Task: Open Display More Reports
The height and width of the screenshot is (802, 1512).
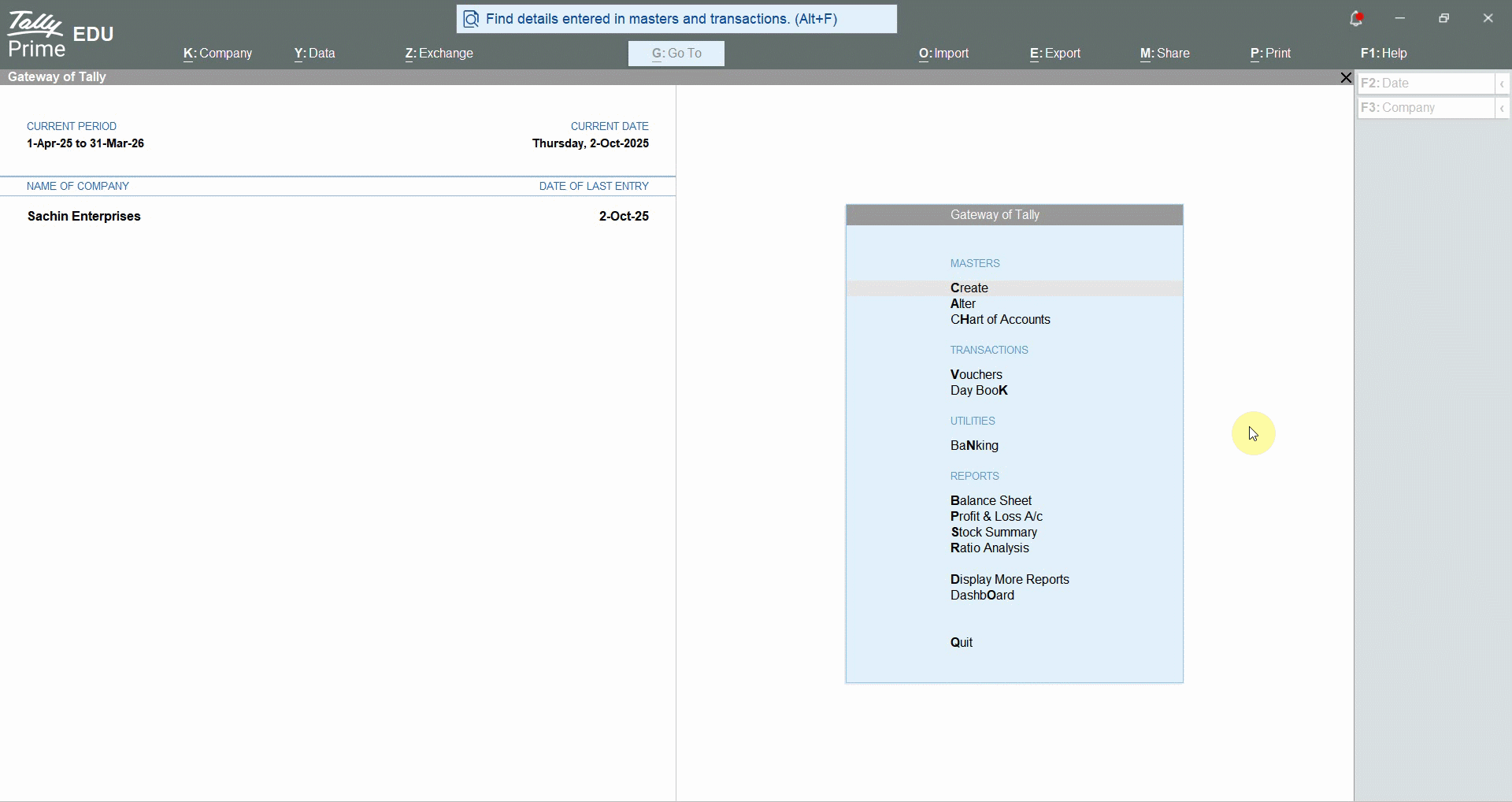Action: point(1010,580)
